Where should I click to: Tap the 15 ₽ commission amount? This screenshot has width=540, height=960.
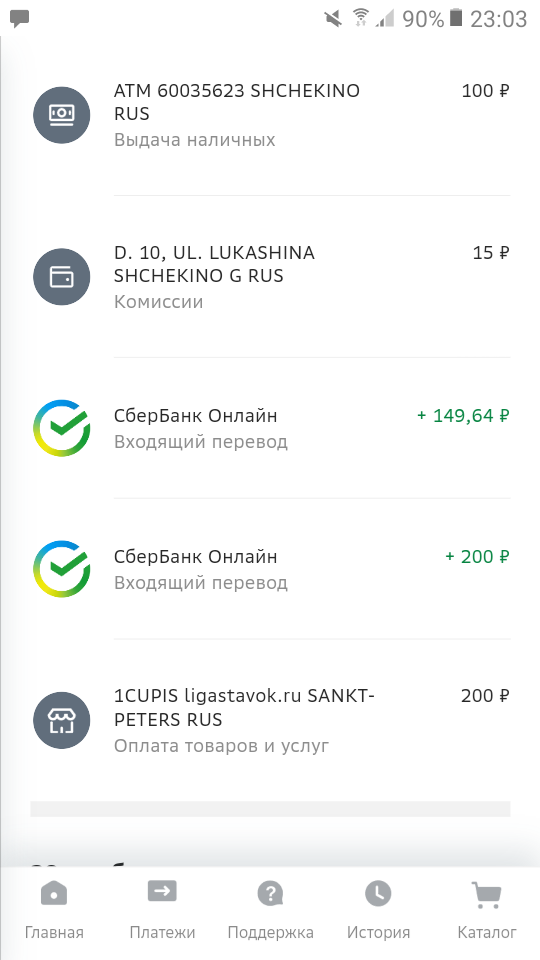point(490,253)
